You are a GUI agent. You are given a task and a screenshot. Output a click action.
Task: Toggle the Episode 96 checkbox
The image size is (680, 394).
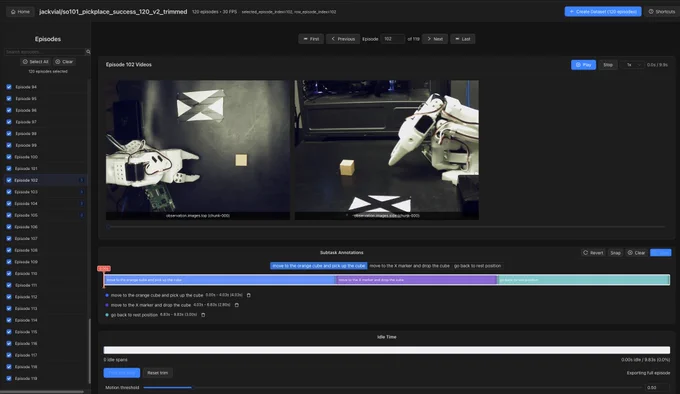click(x=9, y=110)
